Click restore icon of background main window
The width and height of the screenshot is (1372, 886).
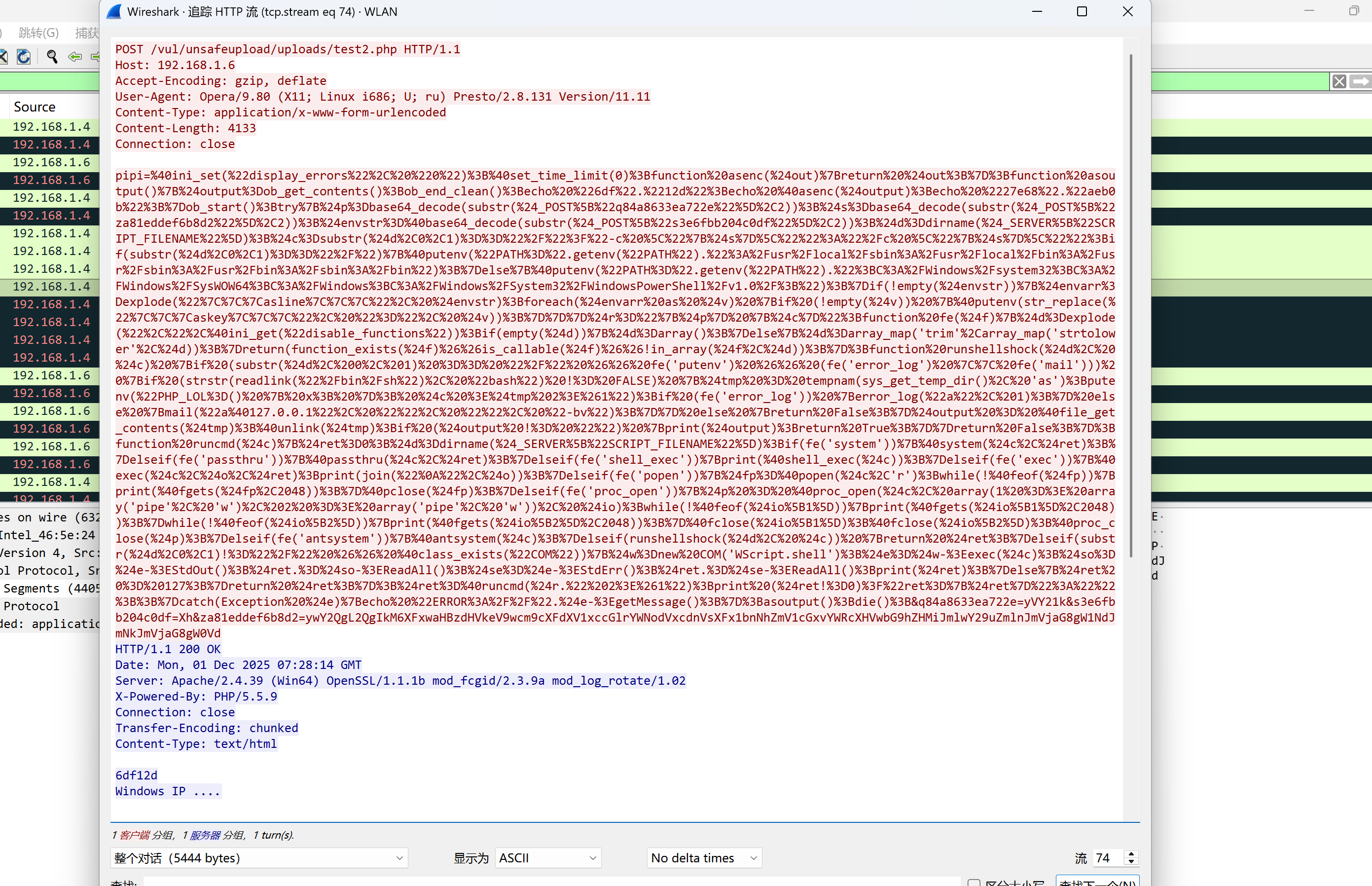1354,11
